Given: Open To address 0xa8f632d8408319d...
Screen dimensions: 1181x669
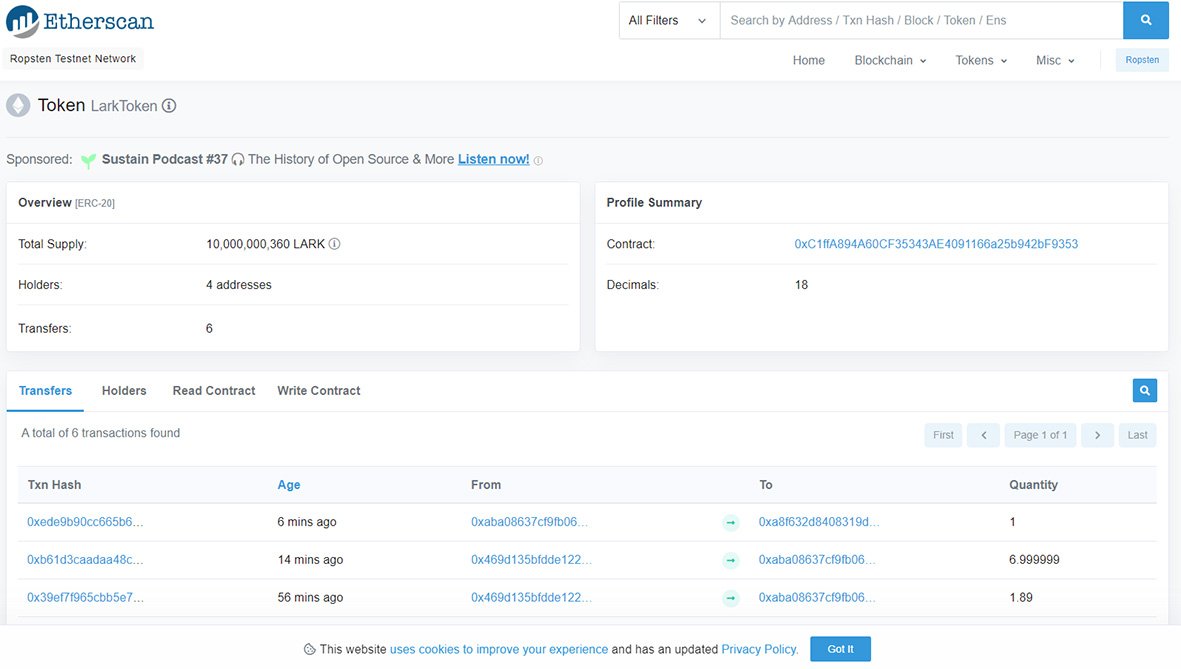Looking at the screenshot, I should 819,522.
